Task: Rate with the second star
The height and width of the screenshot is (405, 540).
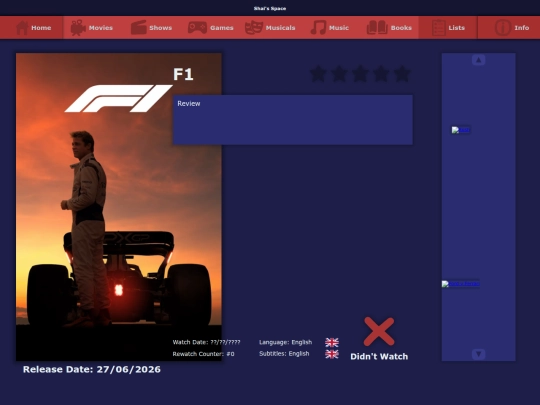Action: point(339,74)
